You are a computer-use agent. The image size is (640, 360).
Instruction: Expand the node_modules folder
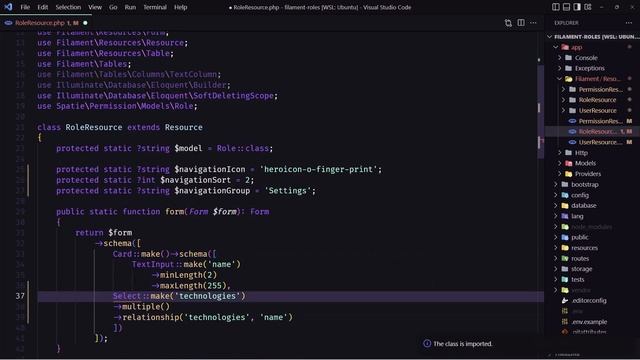[556, 227]
